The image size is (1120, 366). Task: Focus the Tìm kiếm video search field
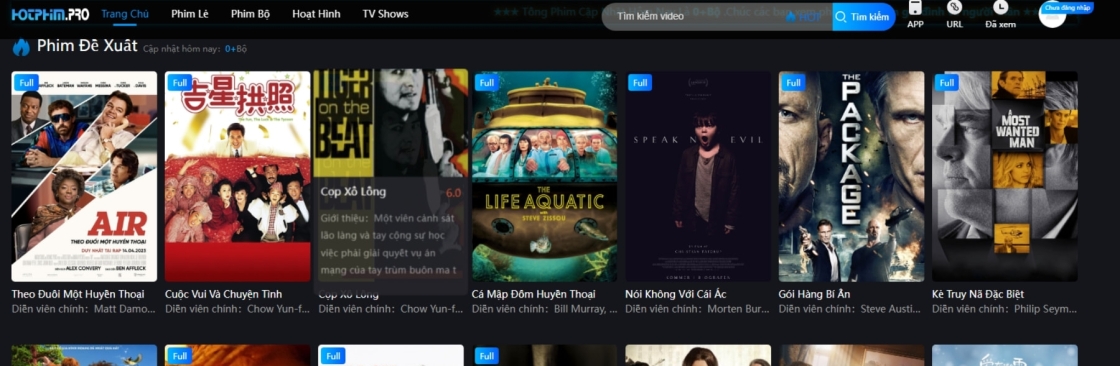tap(716, 16)
